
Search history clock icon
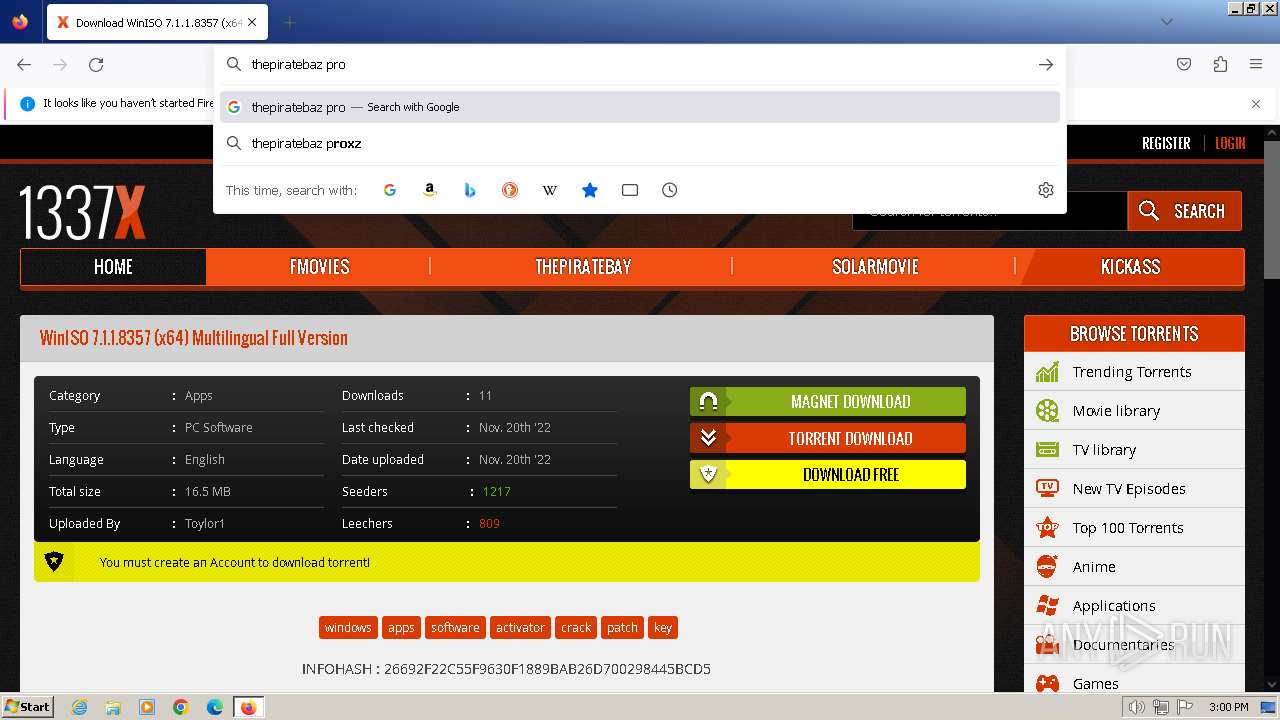(x=670, y=190)
